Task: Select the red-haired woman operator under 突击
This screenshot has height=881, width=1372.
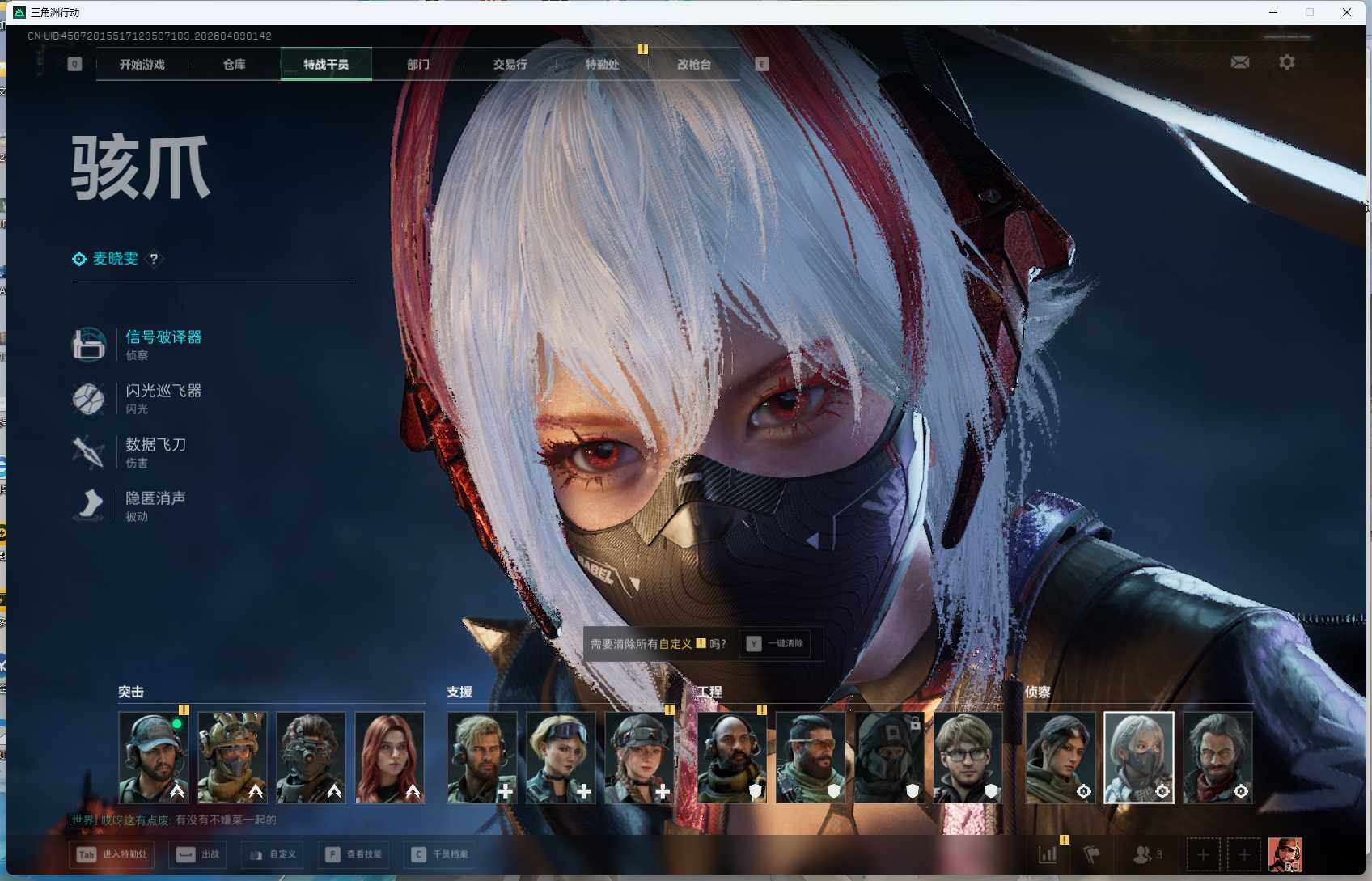Action: [x=390, y=757]
